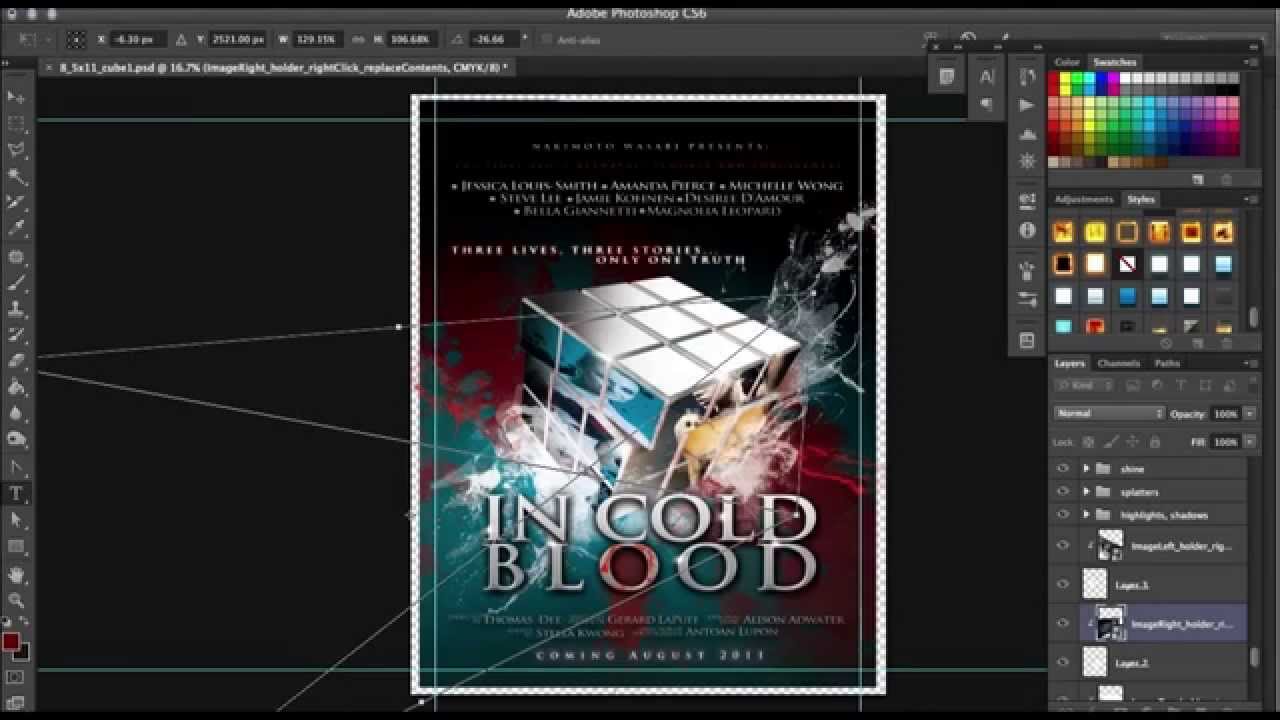Switch to the Channels tab
Viewport: 1280px width, 720px height.
1119,364
